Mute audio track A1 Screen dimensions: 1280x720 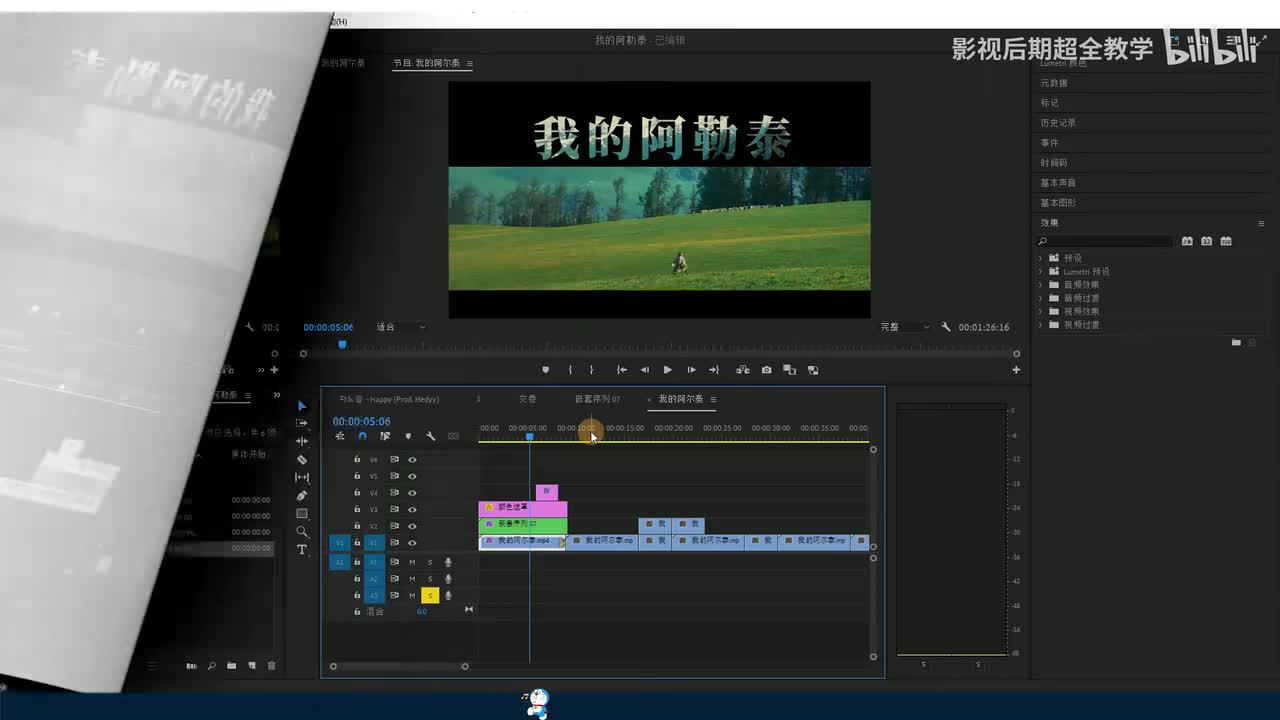pos(412,562)
